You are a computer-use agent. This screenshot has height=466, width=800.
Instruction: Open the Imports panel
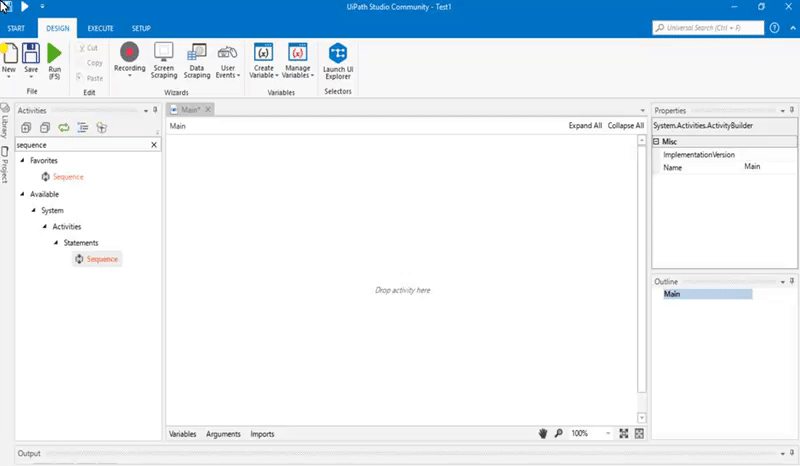pyautogui.click(x=262, y=434)
